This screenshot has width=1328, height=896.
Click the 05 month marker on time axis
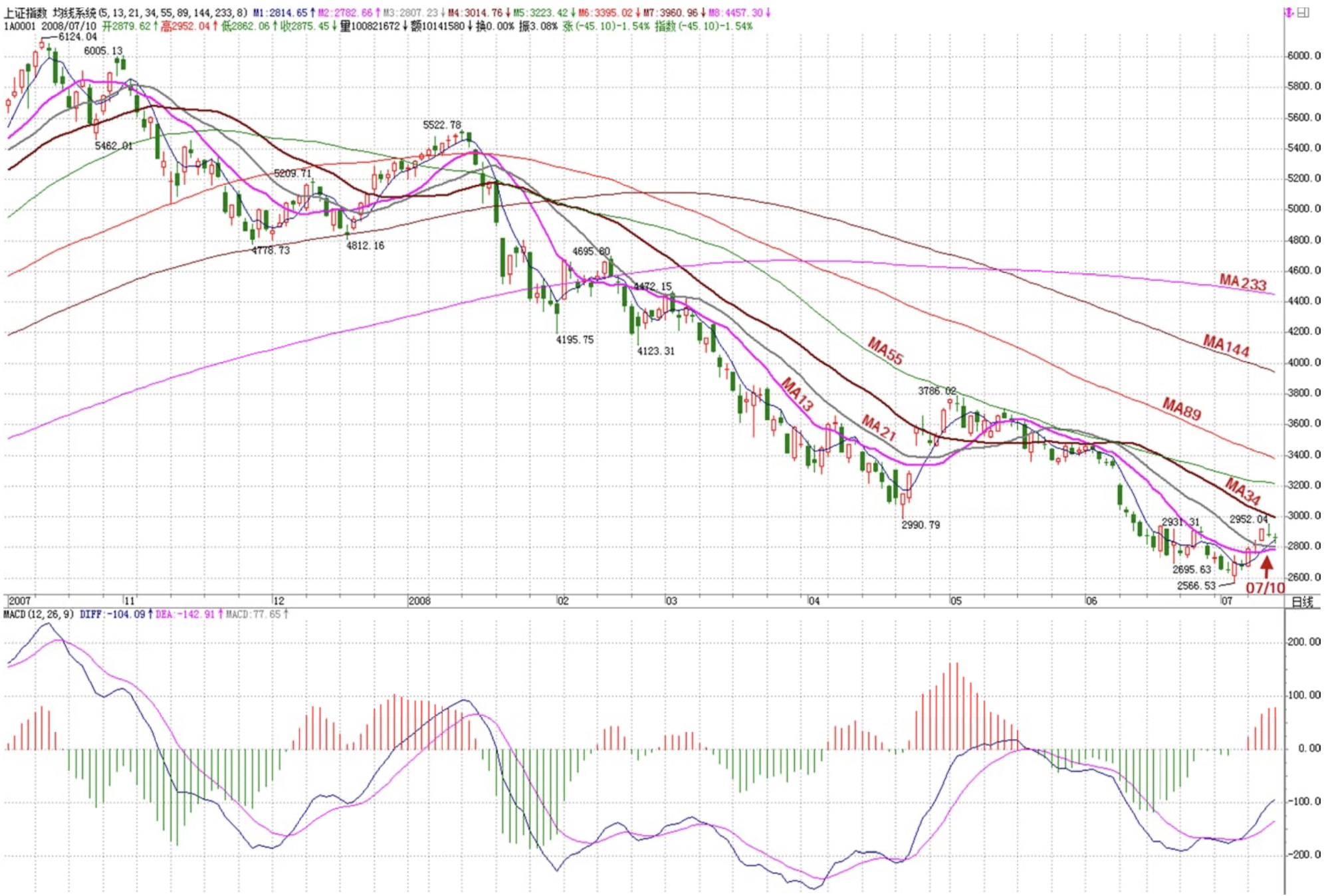[x=955, y=601]
